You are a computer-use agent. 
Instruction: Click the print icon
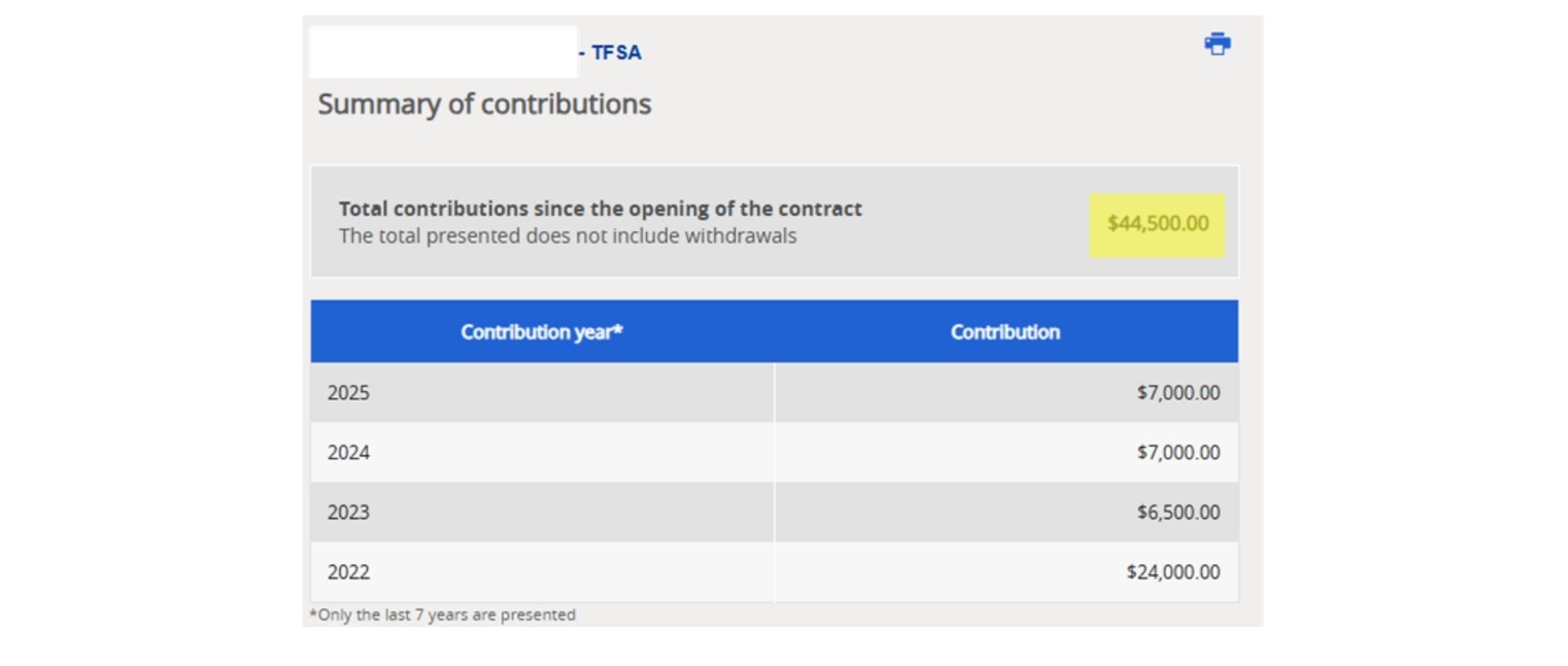1217,43
